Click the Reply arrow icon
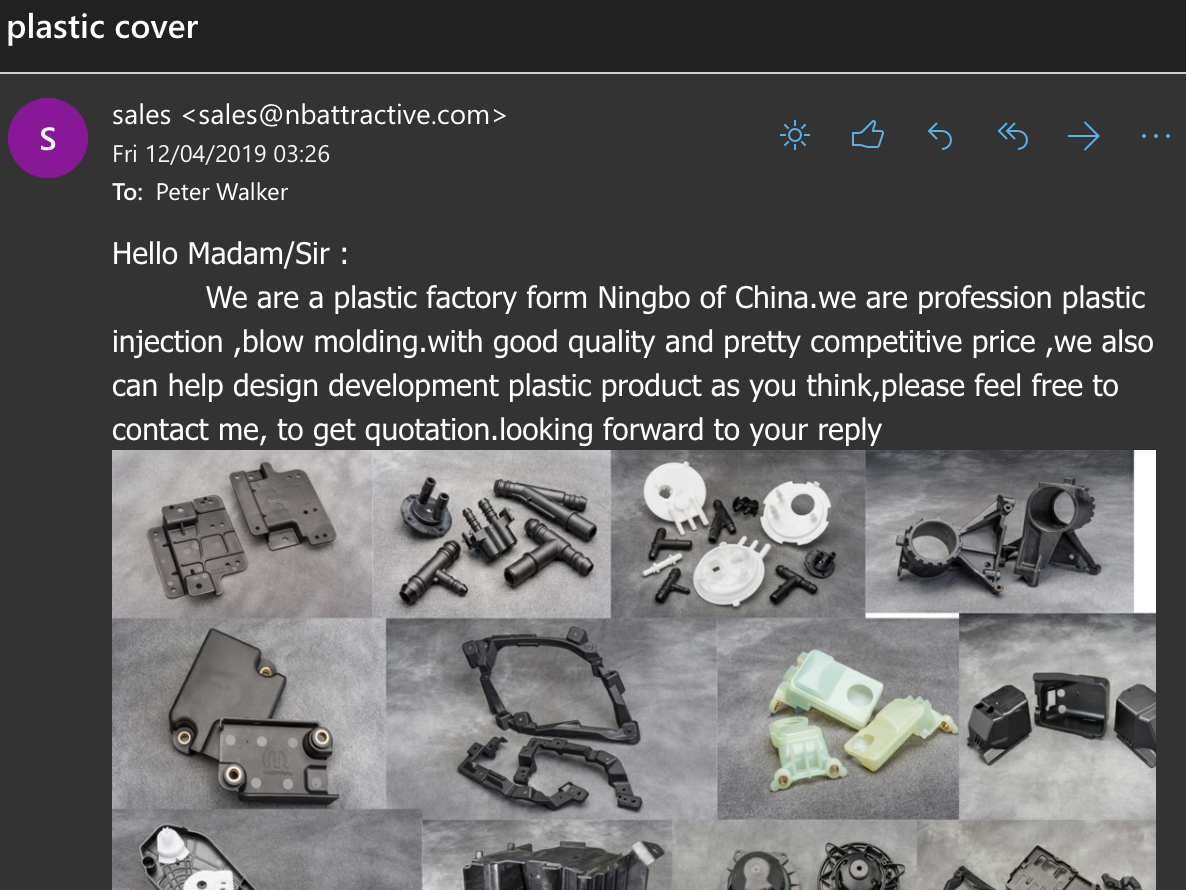 (939, 136)
